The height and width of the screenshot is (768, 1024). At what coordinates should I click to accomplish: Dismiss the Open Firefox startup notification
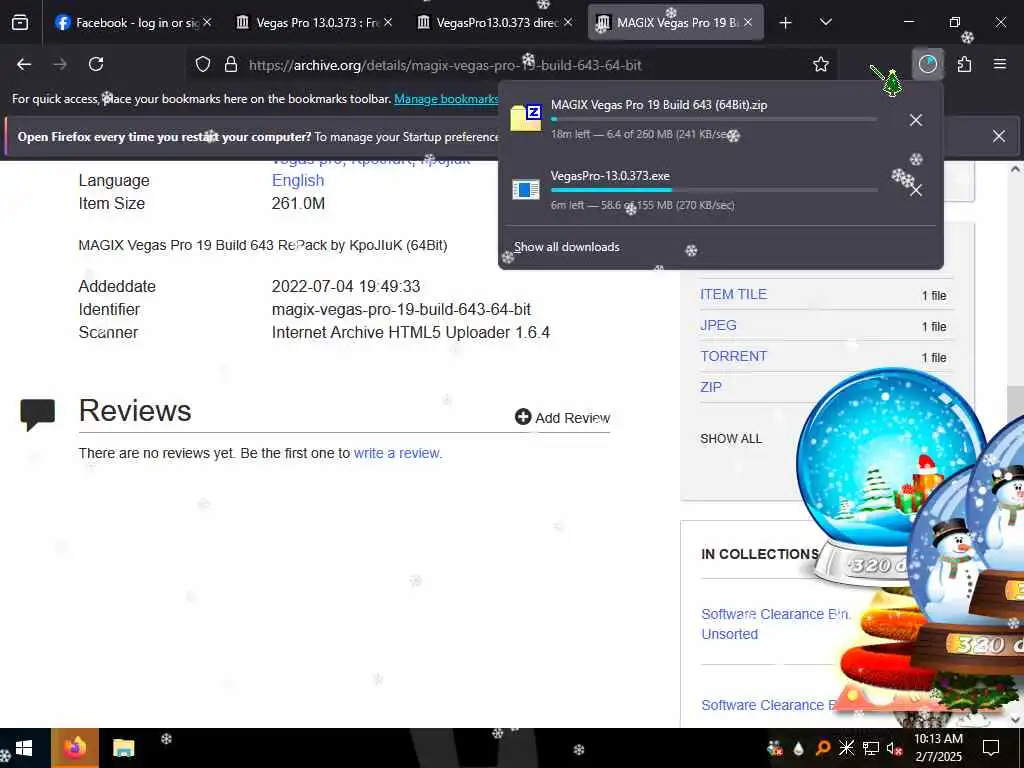[x=999, y=136]
